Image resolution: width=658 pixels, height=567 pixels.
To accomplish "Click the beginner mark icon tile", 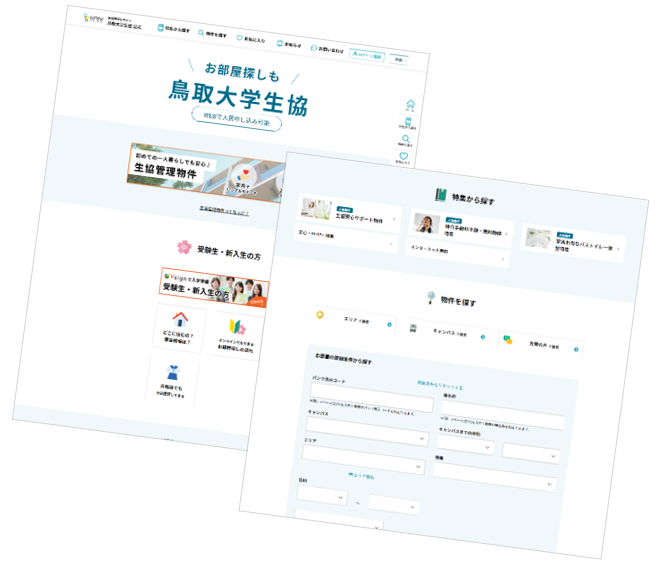I will point(238,327).
